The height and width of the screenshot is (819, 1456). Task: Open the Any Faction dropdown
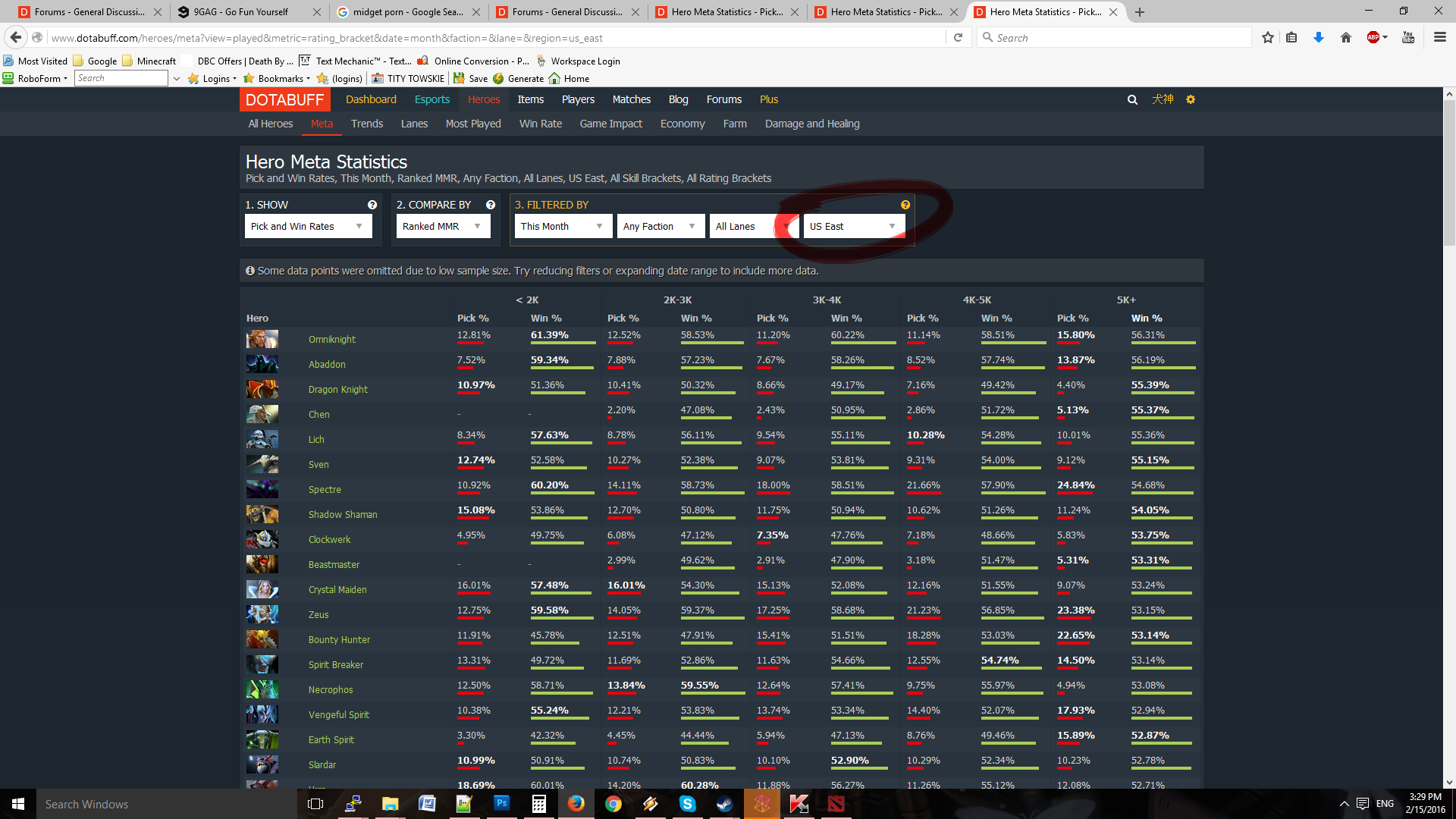(x=661, y=226)
